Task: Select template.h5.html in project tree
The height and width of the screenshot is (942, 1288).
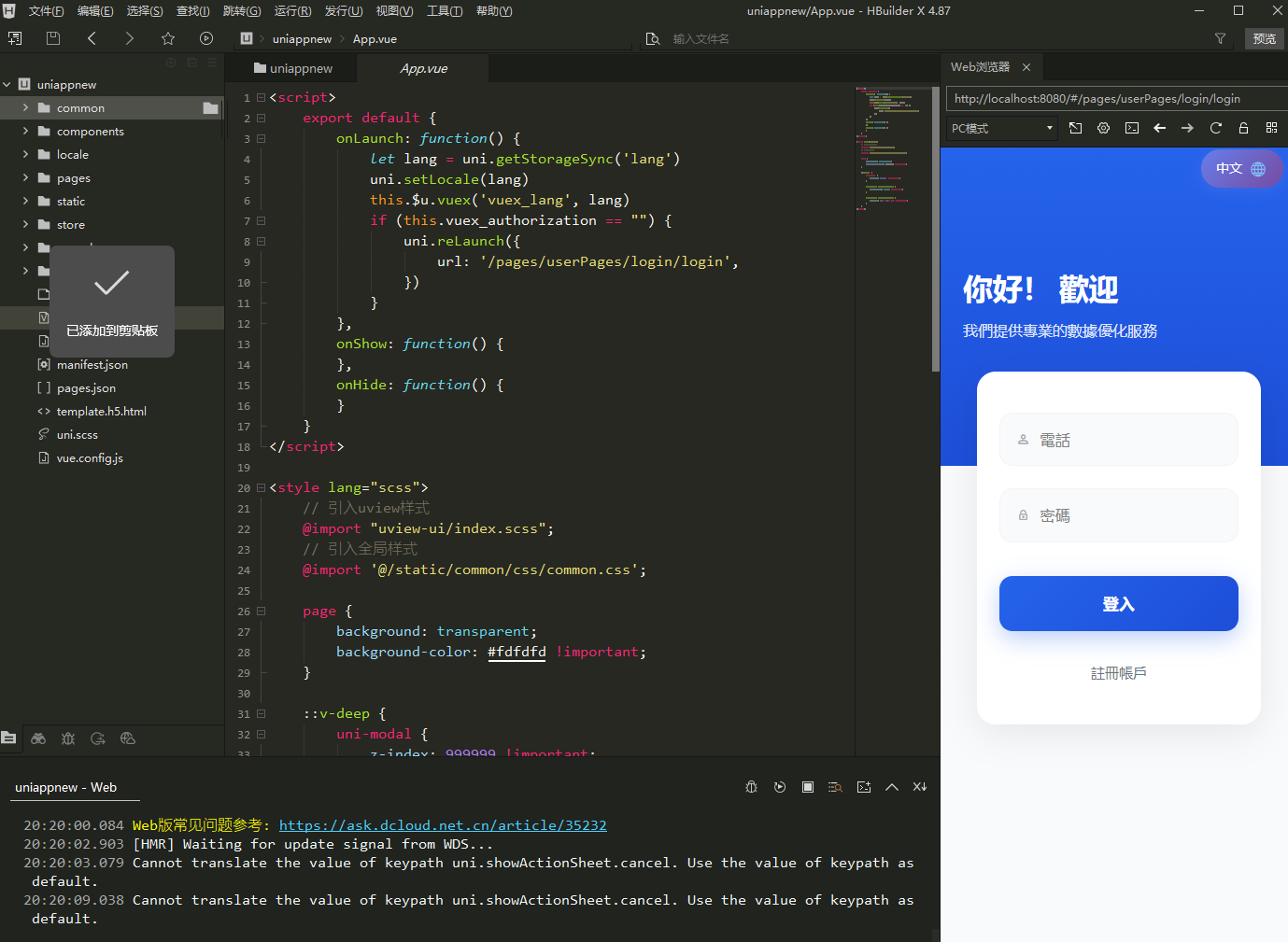Action: pos(101,412)
